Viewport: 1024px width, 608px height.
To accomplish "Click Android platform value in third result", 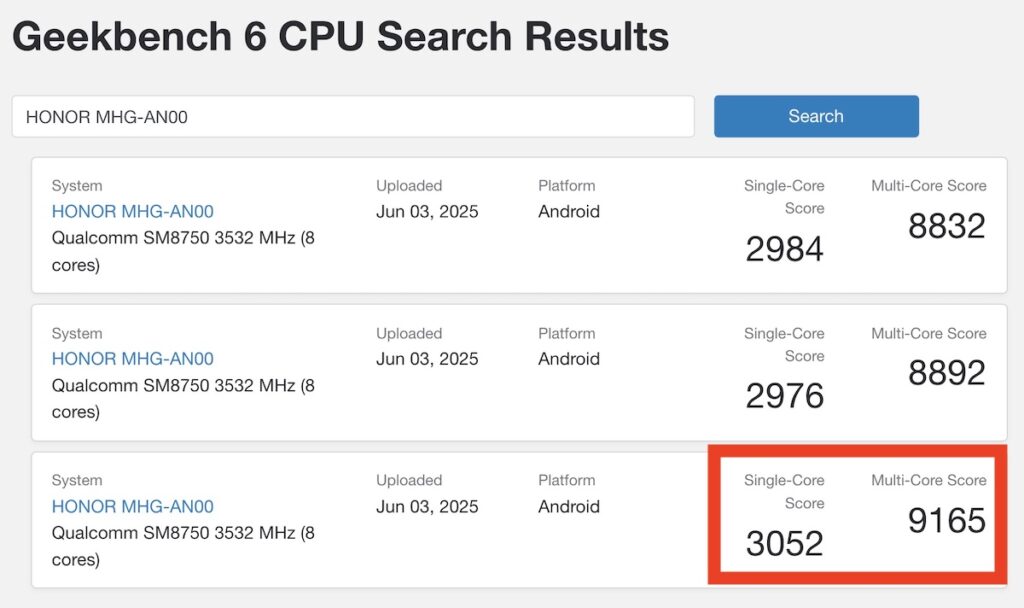I will (569, 506).
